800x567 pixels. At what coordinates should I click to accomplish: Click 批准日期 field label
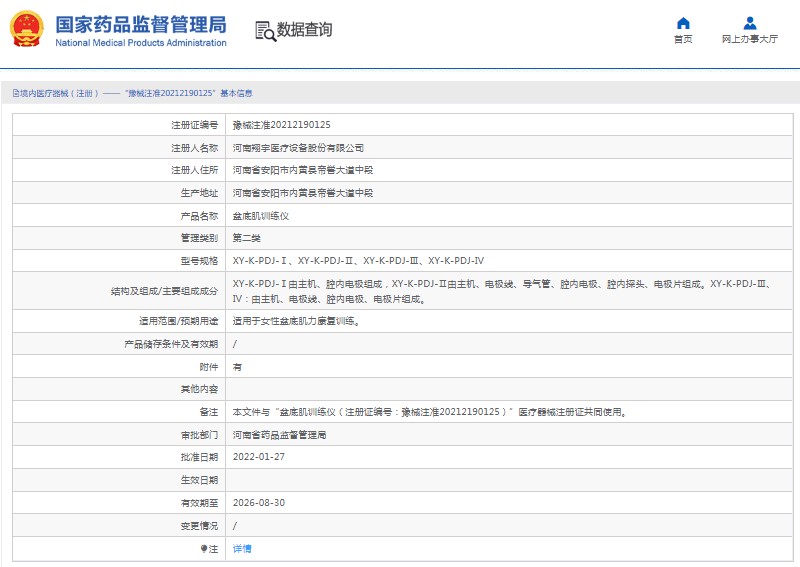199,457
